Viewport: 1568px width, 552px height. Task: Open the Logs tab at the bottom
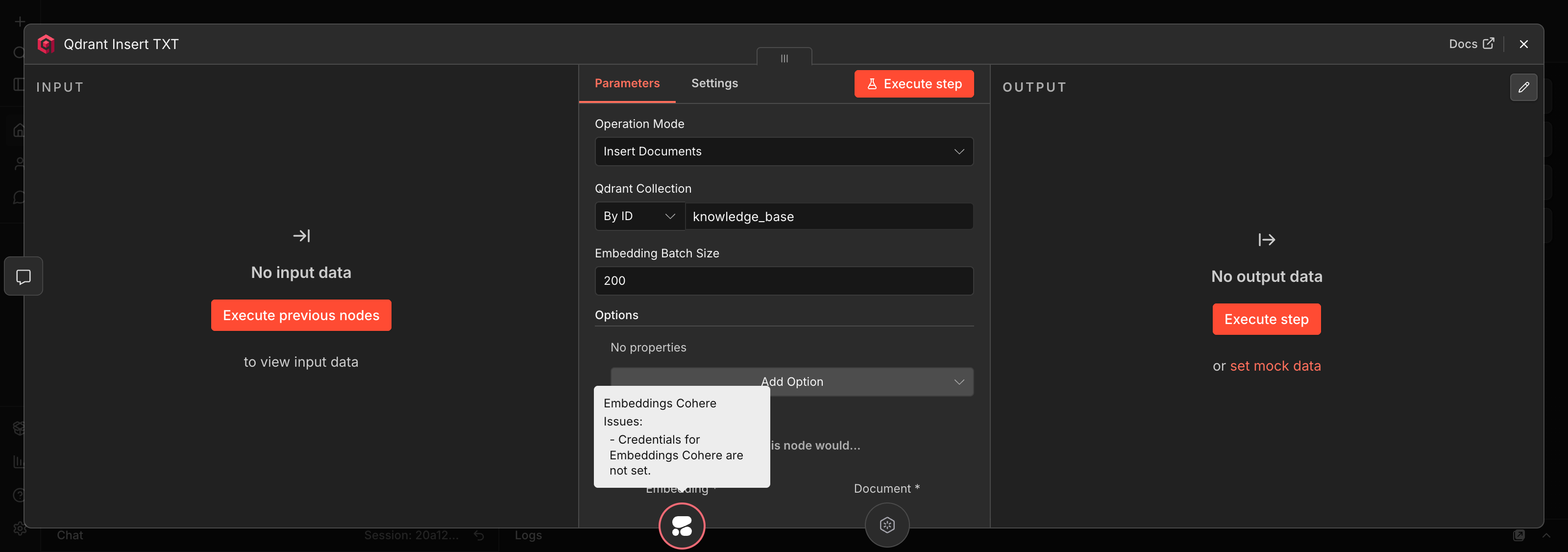(527, 535)
